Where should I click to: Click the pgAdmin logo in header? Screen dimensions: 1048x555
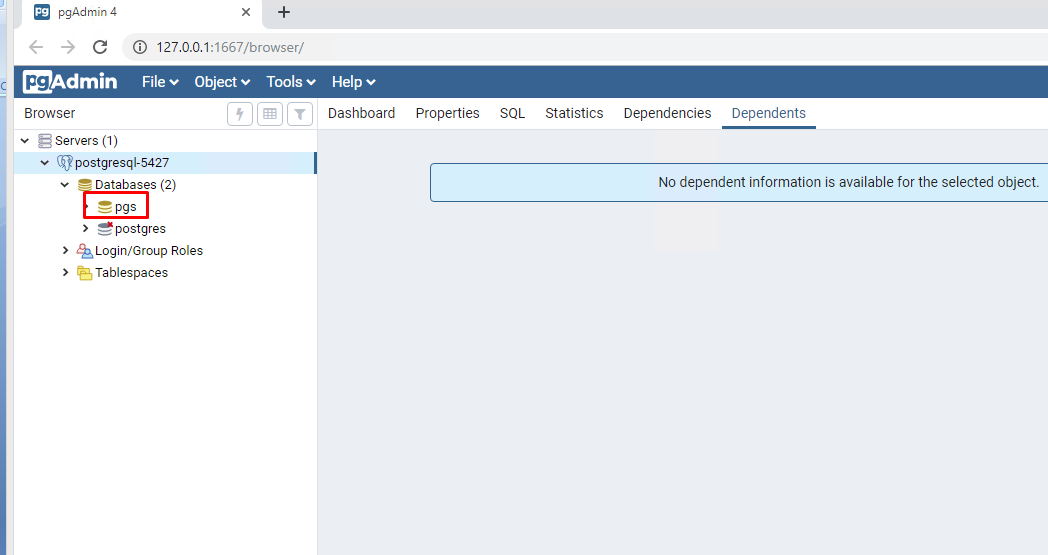click(71, 82)
